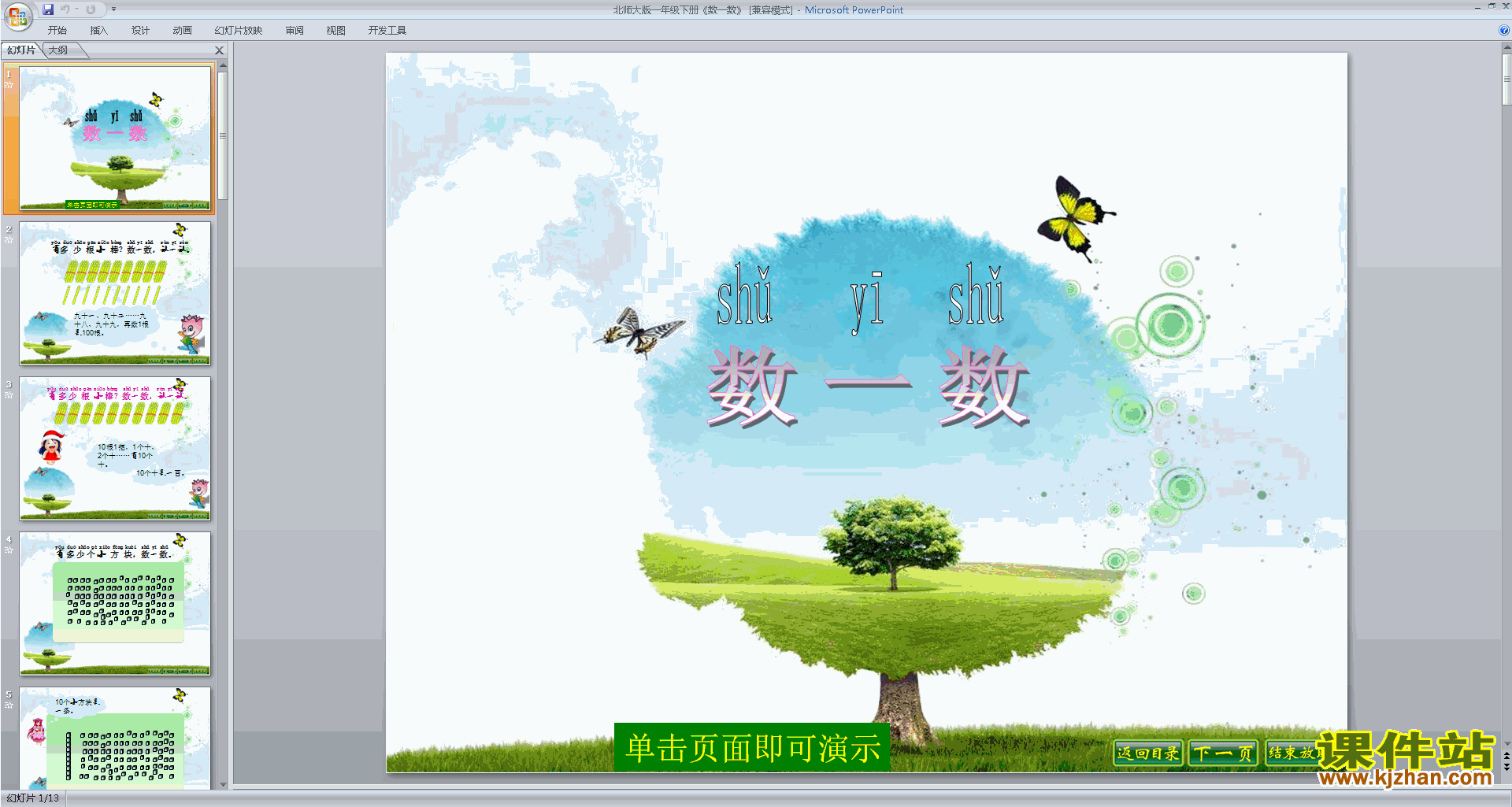Select the 数一数 title text on slide
This screenshot has width=1512, height=807.
point(868,387)
